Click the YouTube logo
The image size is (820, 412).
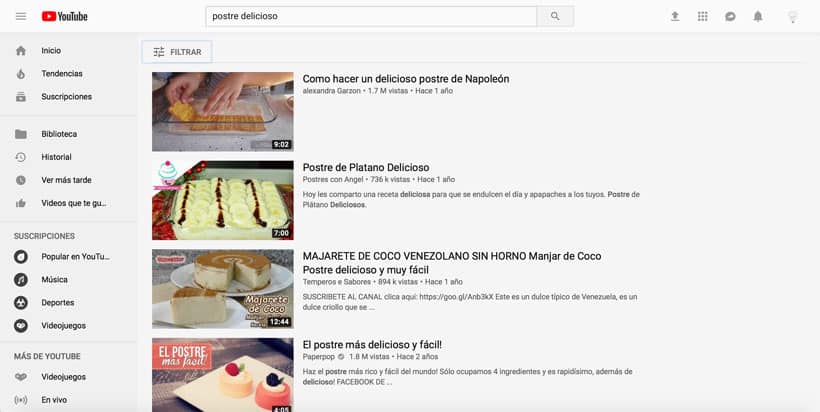[65, 16]
